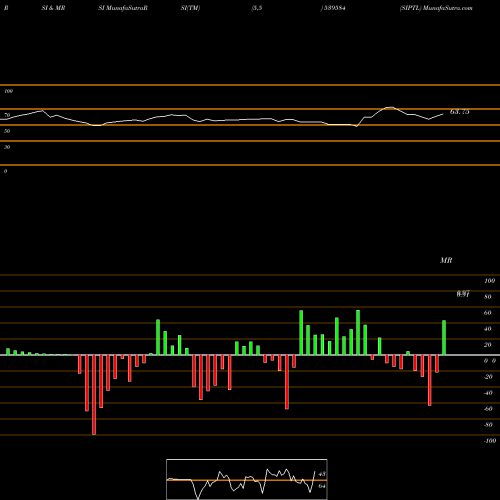
Task: Click the MR axis label -40
Action: click(x=488, y=393)
